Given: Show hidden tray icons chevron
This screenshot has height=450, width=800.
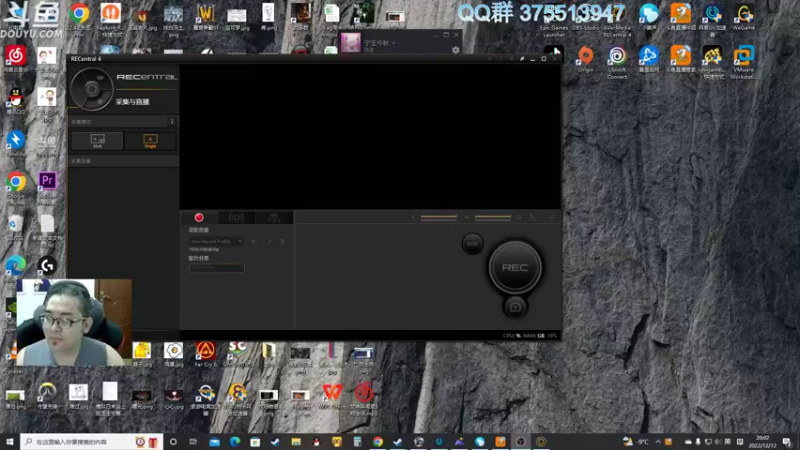Looking at the screenshot, I should pos(658,441).
